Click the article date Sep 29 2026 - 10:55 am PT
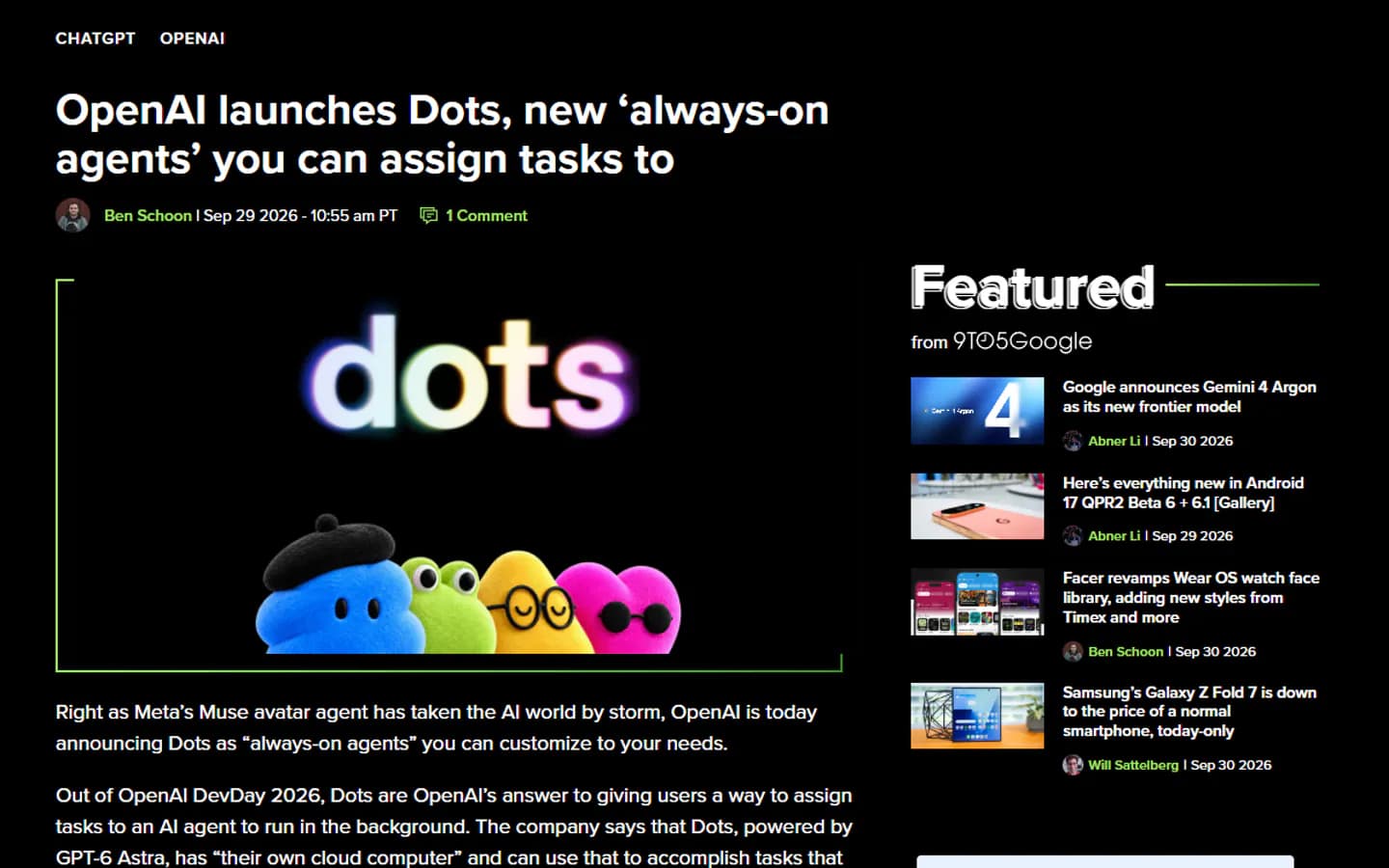This screenshot has width=1389, height=868. click(x=300, y=215)
